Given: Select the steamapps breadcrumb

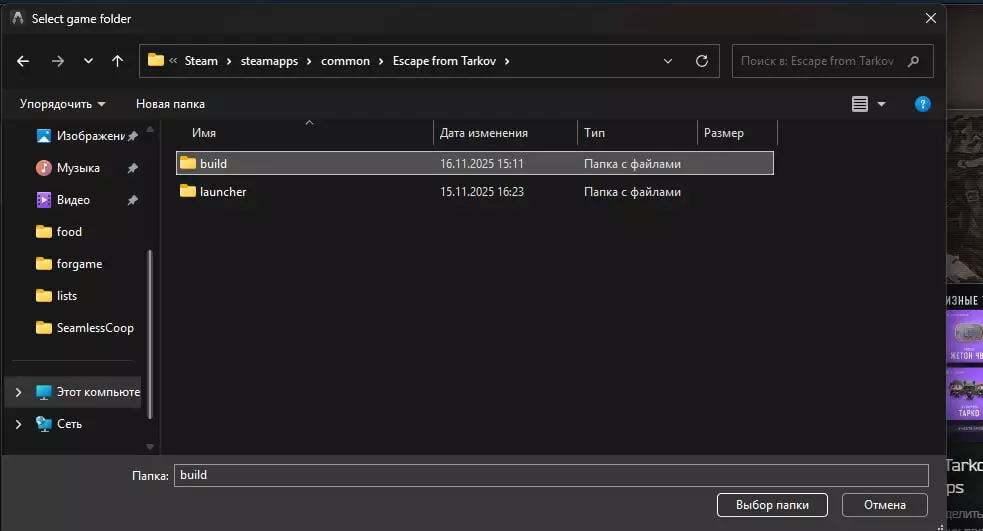Looking at the screenshot, I should pyautogui.click(x=270, y=61).
